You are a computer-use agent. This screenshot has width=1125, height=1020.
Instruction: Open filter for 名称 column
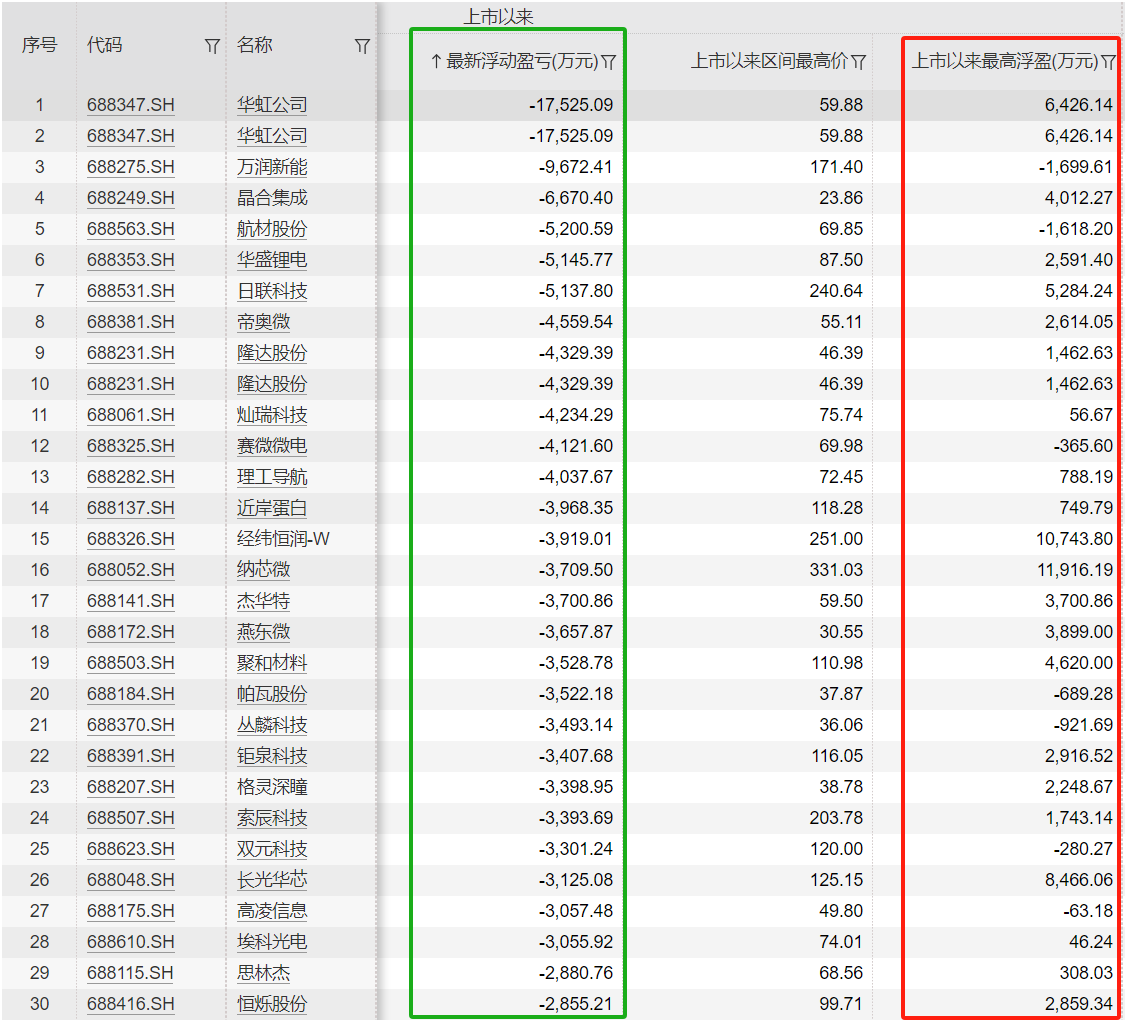[362, 46]
